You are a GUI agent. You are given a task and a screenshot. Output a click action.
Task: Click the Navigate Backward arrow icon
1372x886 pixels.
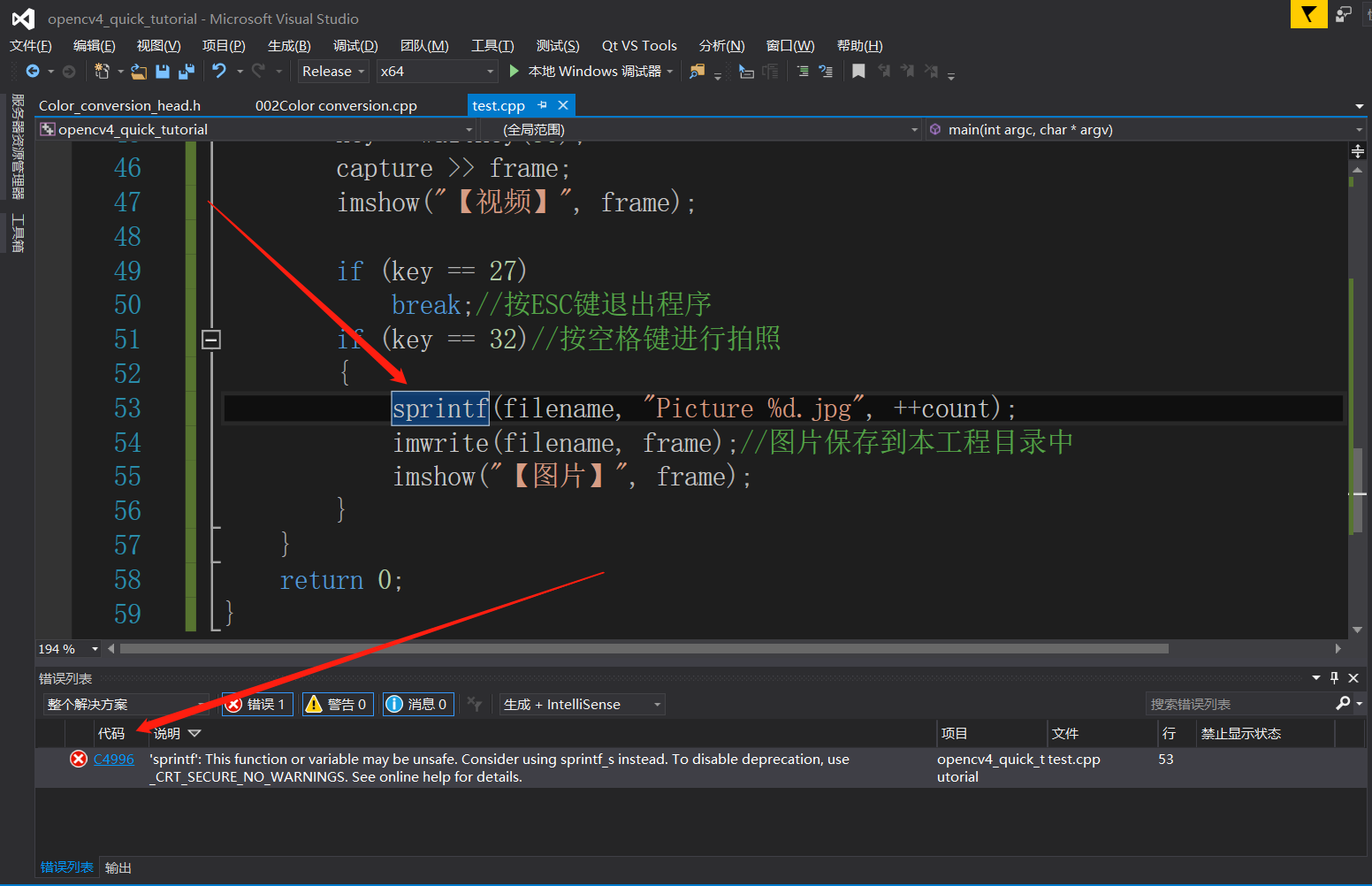pyautogui.click(x=34, y=71)
